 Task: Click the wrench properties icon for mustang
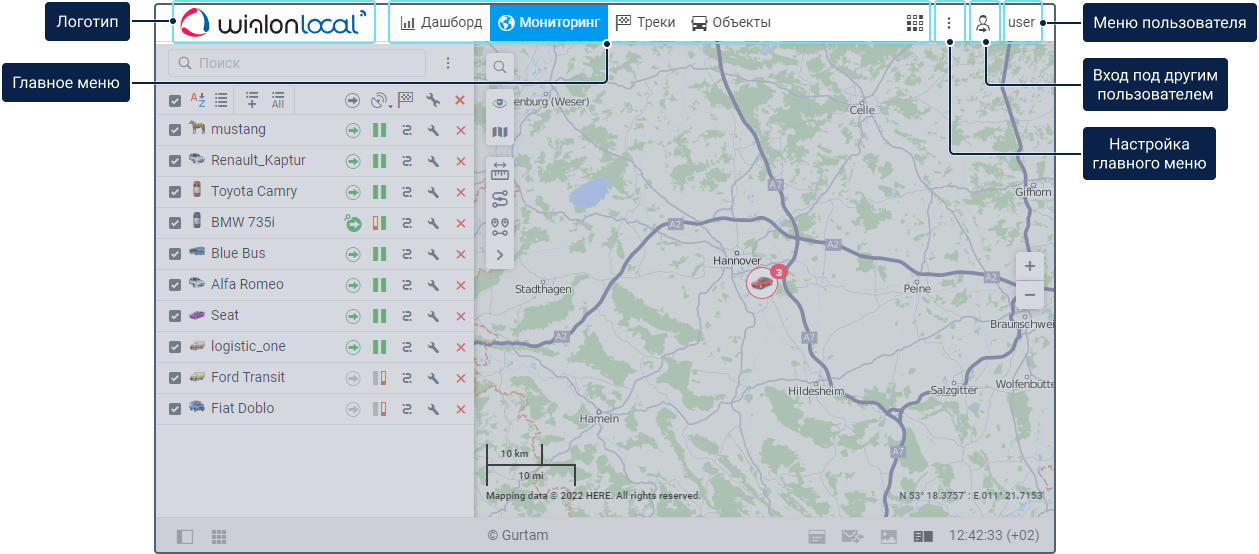point(433,130)
